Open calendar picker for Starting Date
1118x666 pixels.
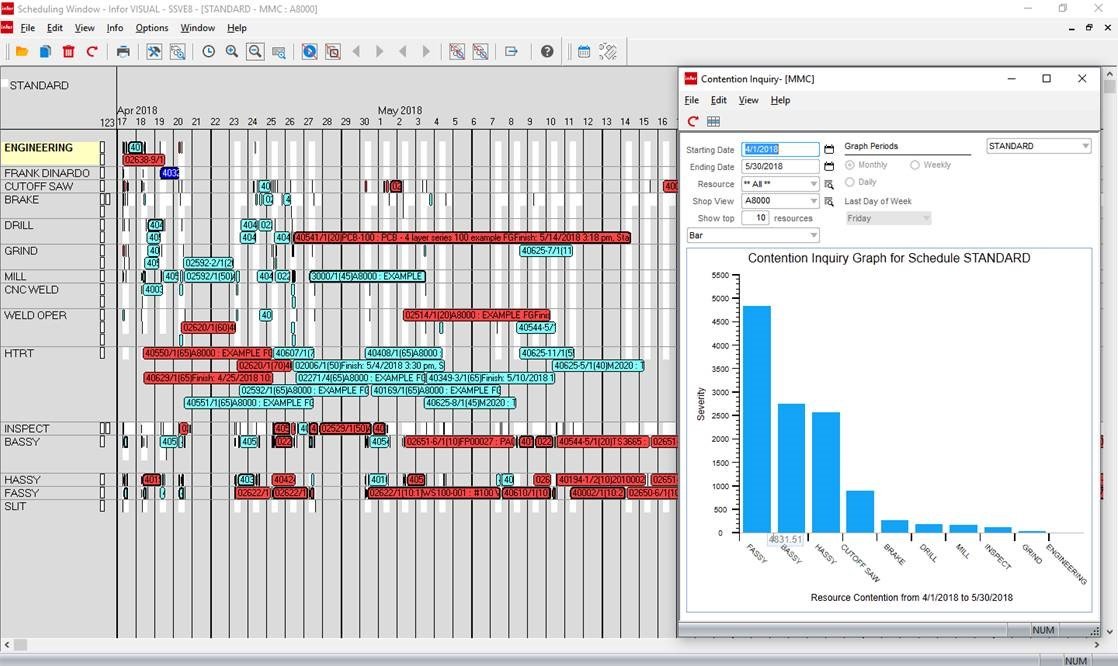[x=829, y=149]
